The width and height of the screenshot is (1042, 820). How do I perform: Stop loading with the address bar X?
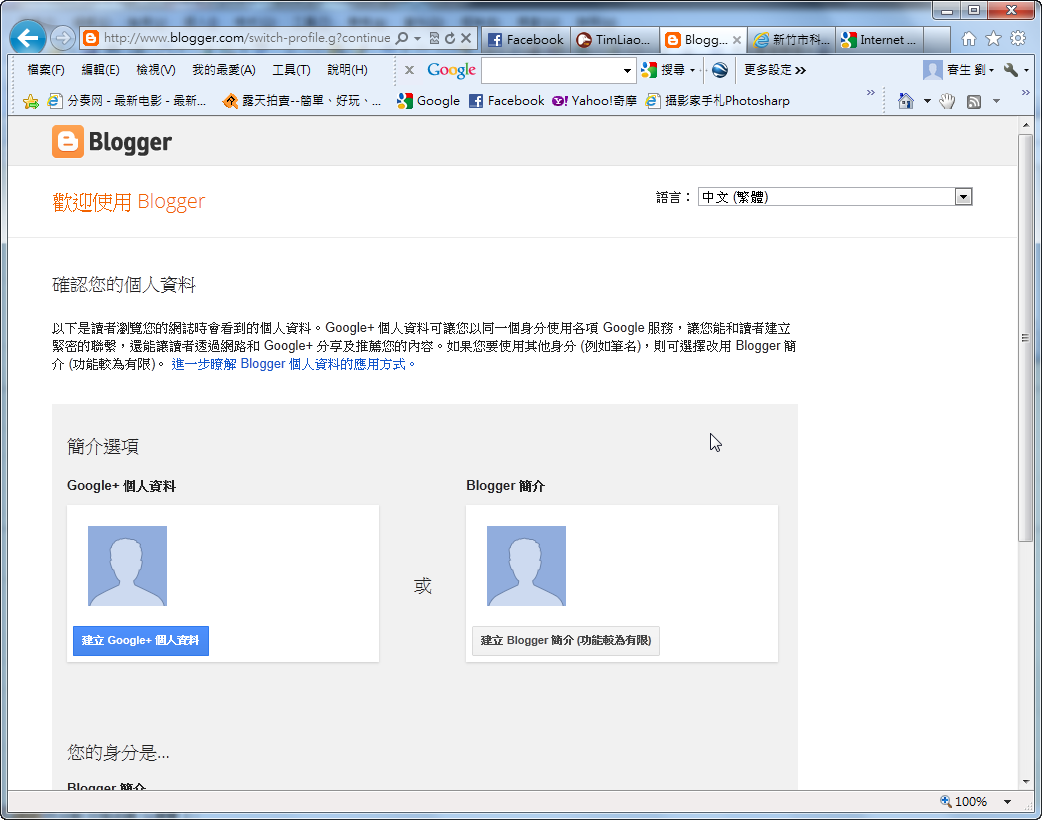coord(466,38)
